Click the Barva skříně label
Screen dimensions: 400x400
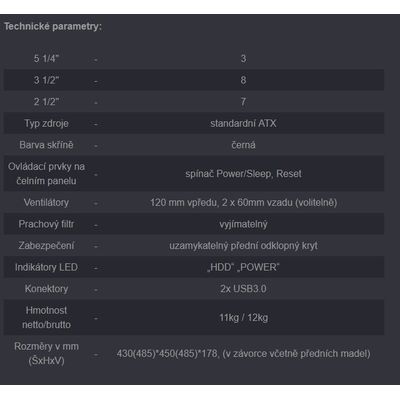(46, 145)
